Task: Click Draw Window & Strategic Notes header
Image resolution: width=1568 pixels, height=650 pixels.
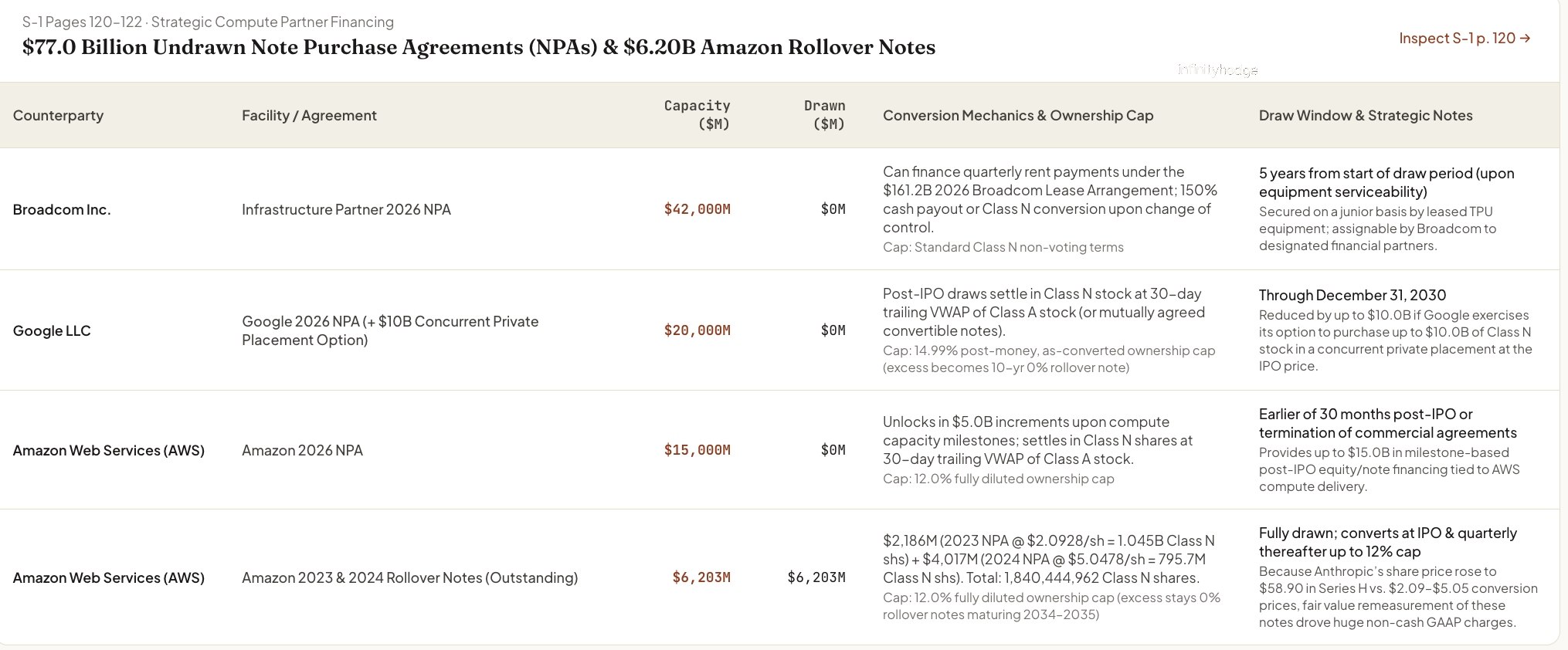Action: click(x=1366, y=115)
